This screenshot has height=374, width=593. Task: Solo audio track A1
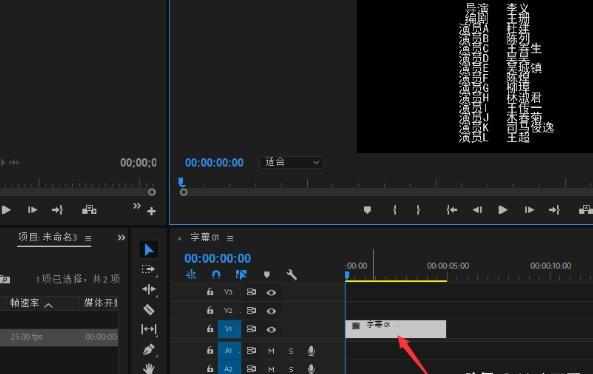[x=291, y=351]
